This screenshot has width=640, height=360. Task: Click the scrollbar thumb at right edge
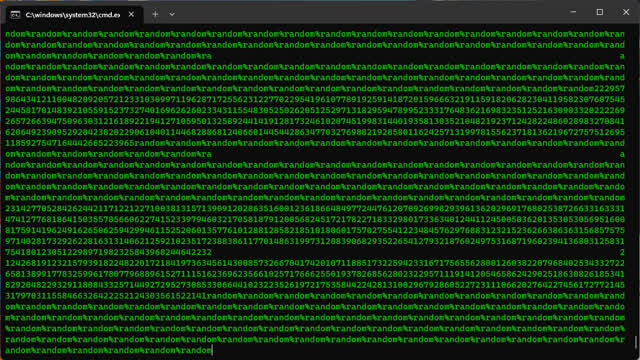(x=635, y=341)
